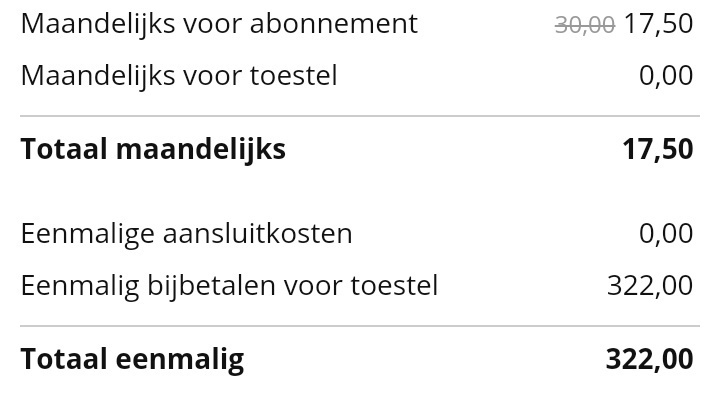Select the bold 322,00 one-time total
This screenshot has width=720, height=401.
tap(649, 359)
